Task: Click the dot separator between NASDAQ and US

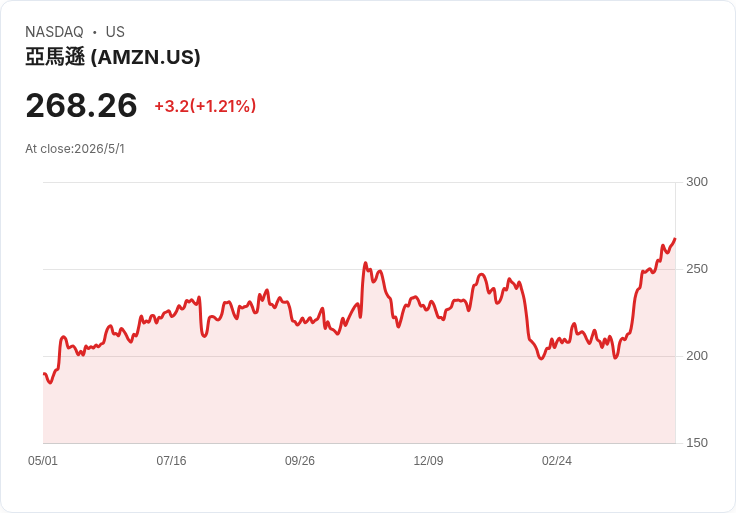Action: coord(94,32)
